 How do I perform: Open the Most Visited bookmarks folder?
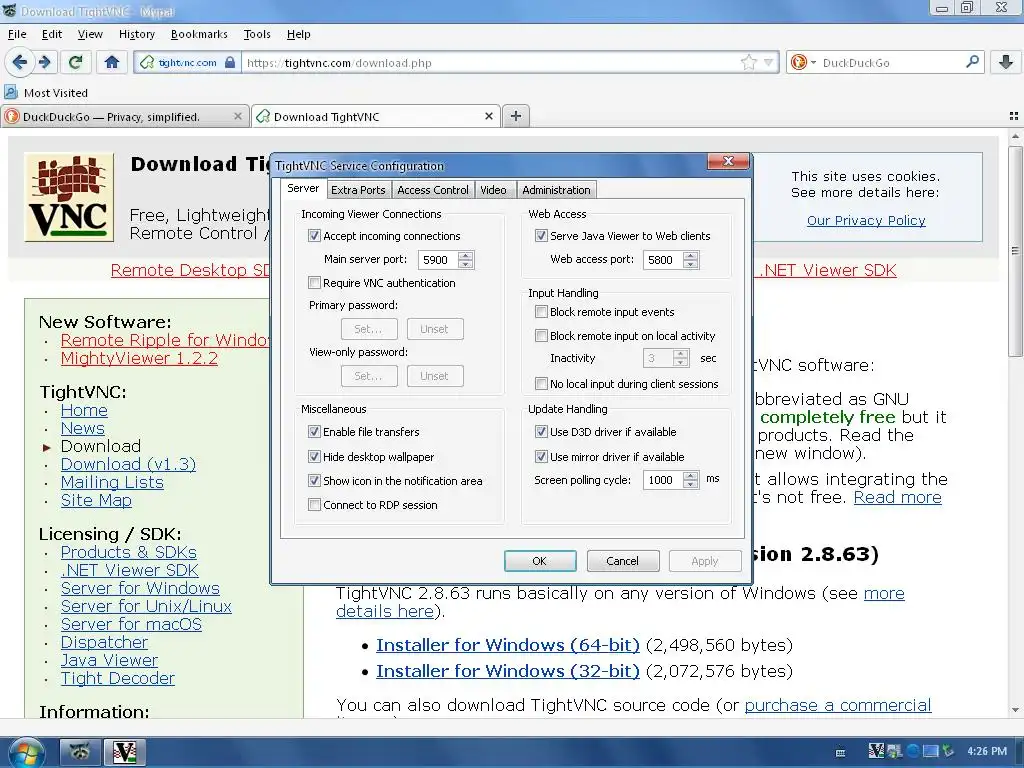coord(46,93)
